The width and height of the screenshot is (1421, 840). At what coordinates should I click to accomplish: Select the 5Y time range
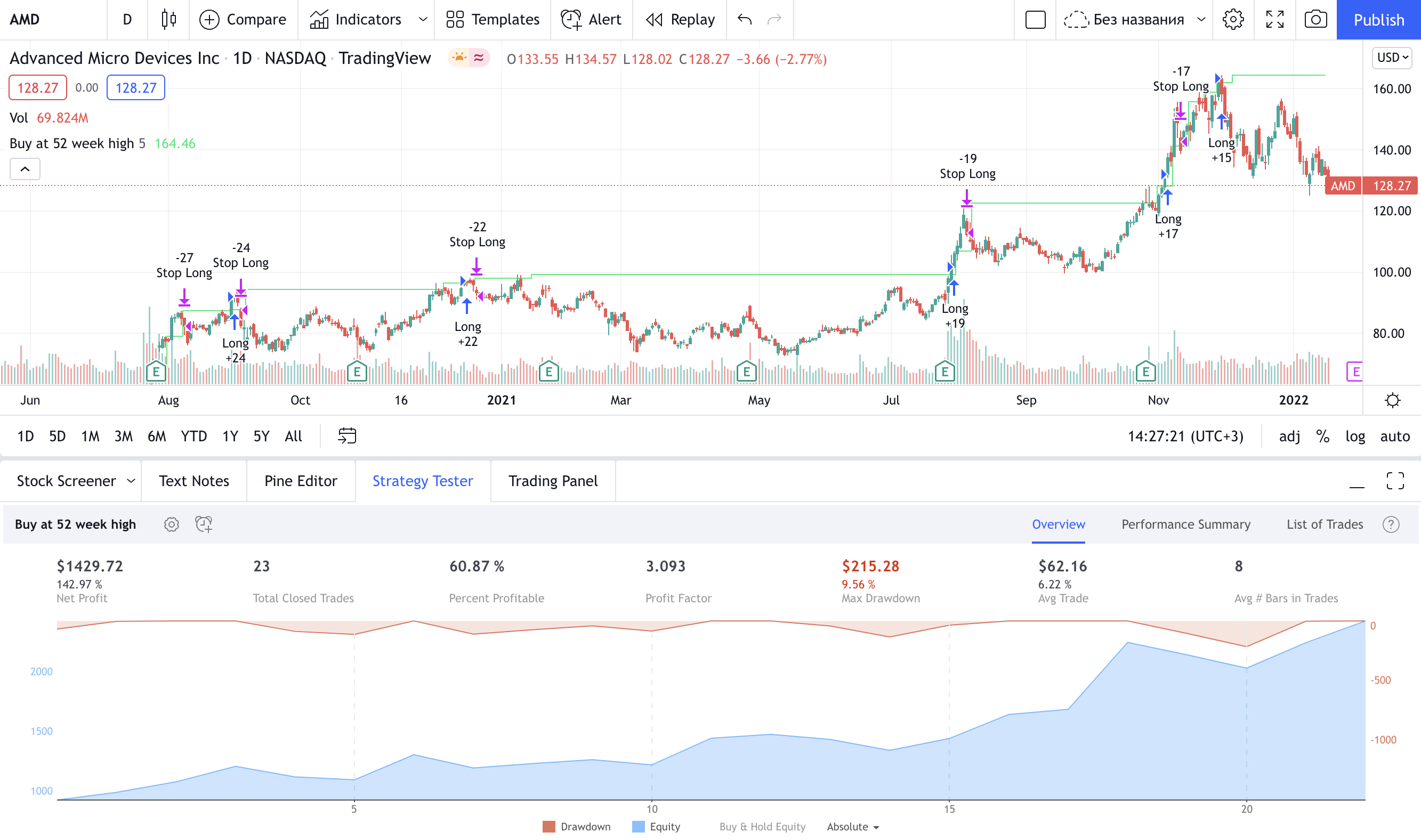[x=261, y=437]
